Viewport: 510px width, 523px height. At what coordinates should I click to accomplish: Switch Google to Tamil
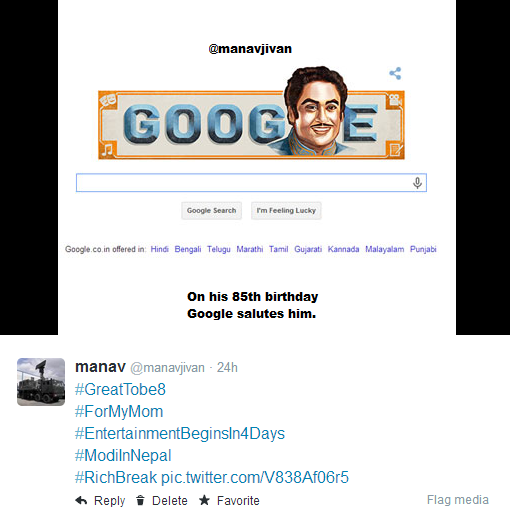pyautogui.click(x=279, y=249)
